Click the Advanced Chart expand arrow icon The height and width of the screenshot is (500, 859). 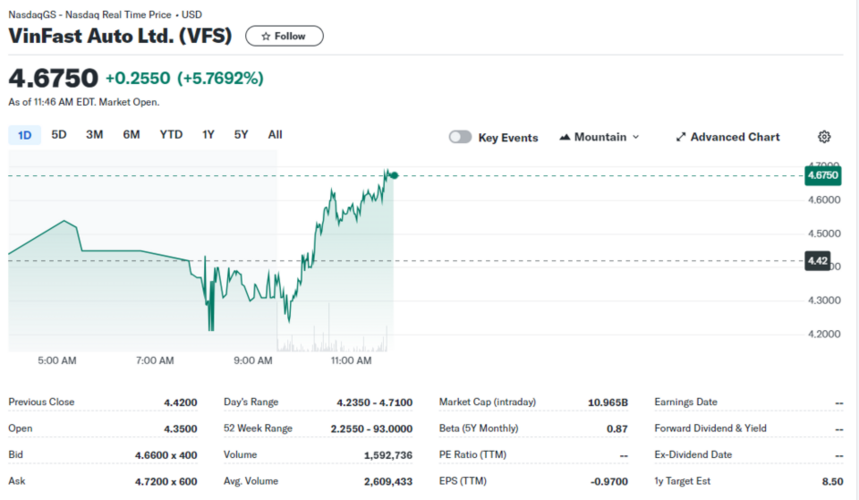(680, 137)
